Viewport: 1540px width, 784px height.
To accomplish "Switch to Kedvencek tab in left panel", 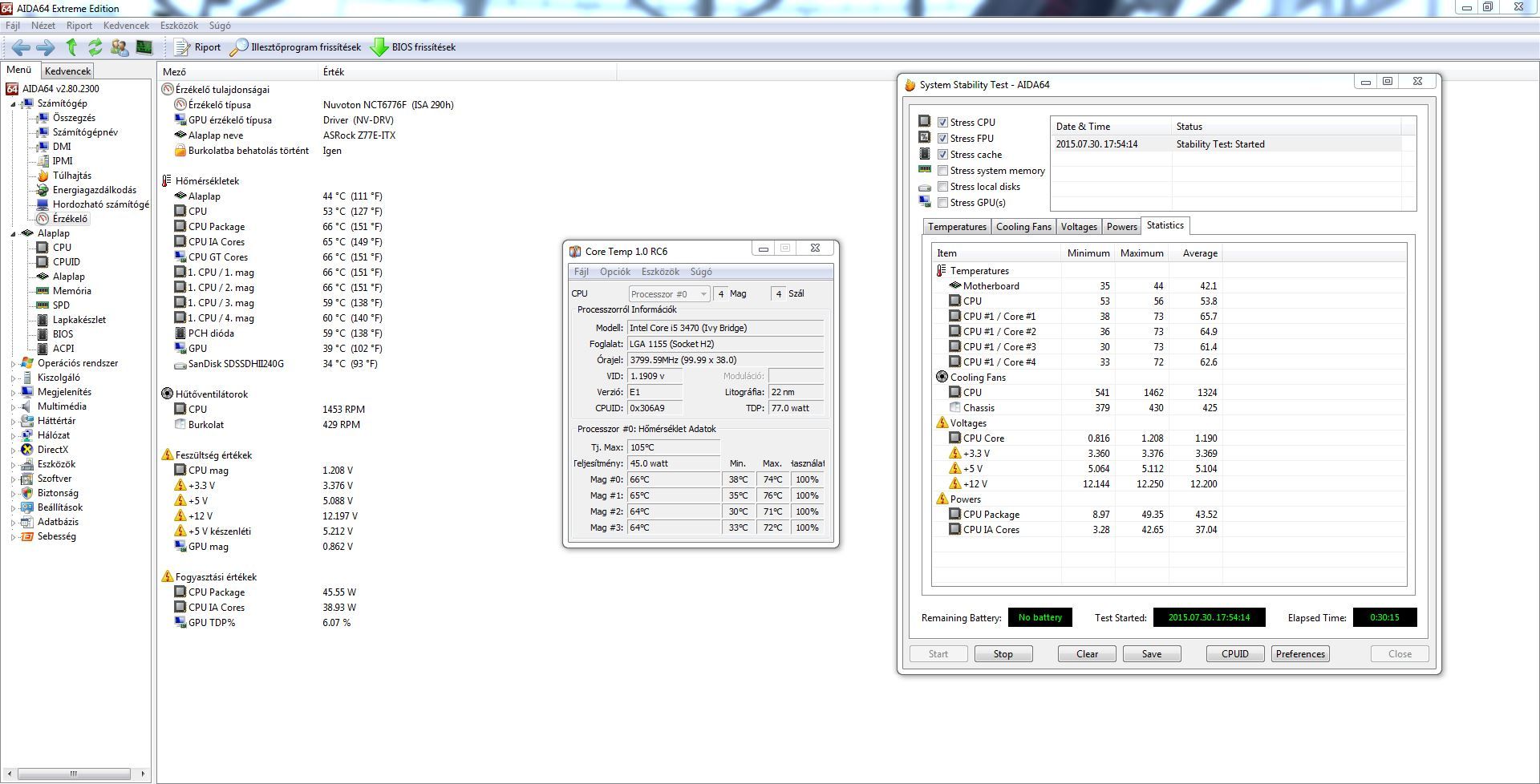I will pyautogui.click(x=67, y=71).
